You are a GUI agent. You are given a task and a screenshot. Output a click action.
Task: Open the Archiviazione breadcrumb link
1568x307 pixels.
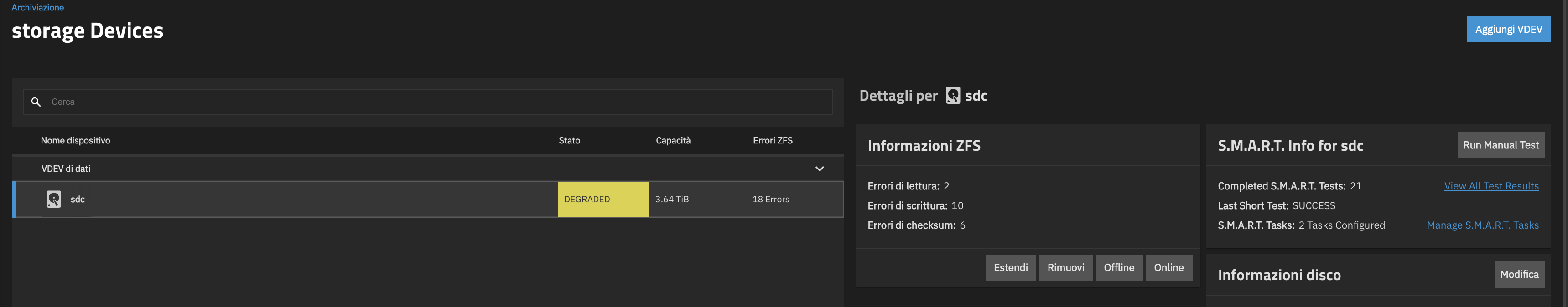point(38,7)
